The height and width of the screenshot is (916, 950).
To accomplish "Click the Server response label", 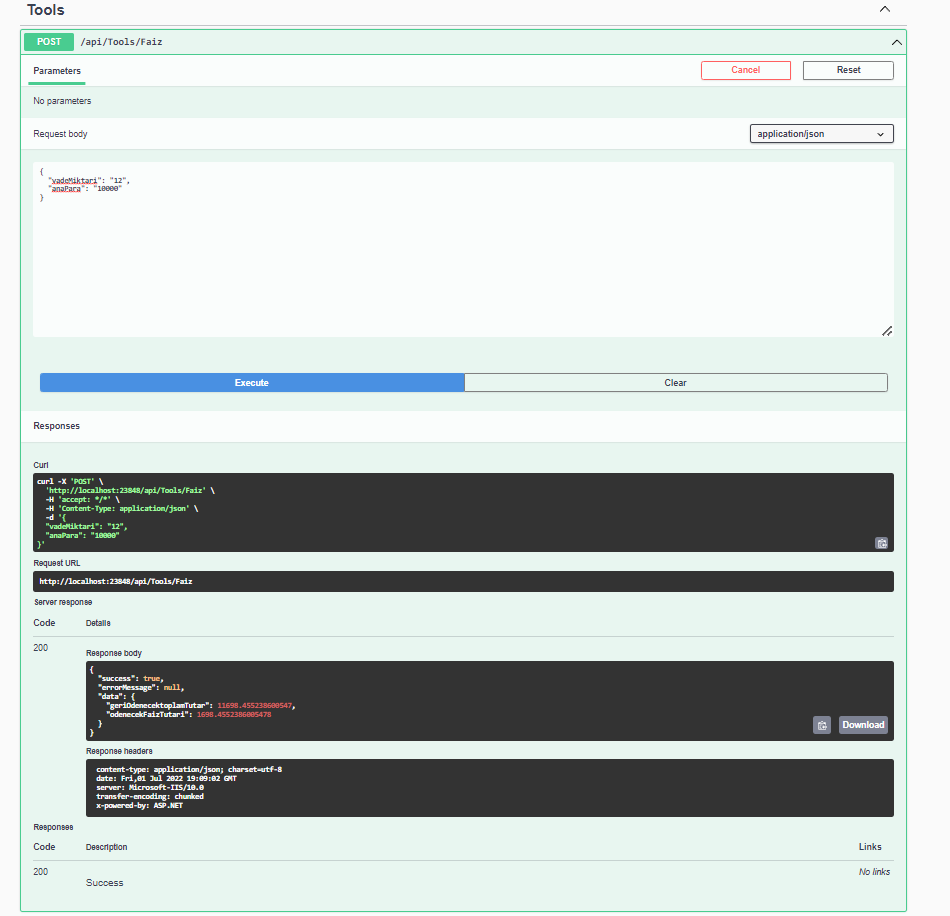I will [62, 602].
